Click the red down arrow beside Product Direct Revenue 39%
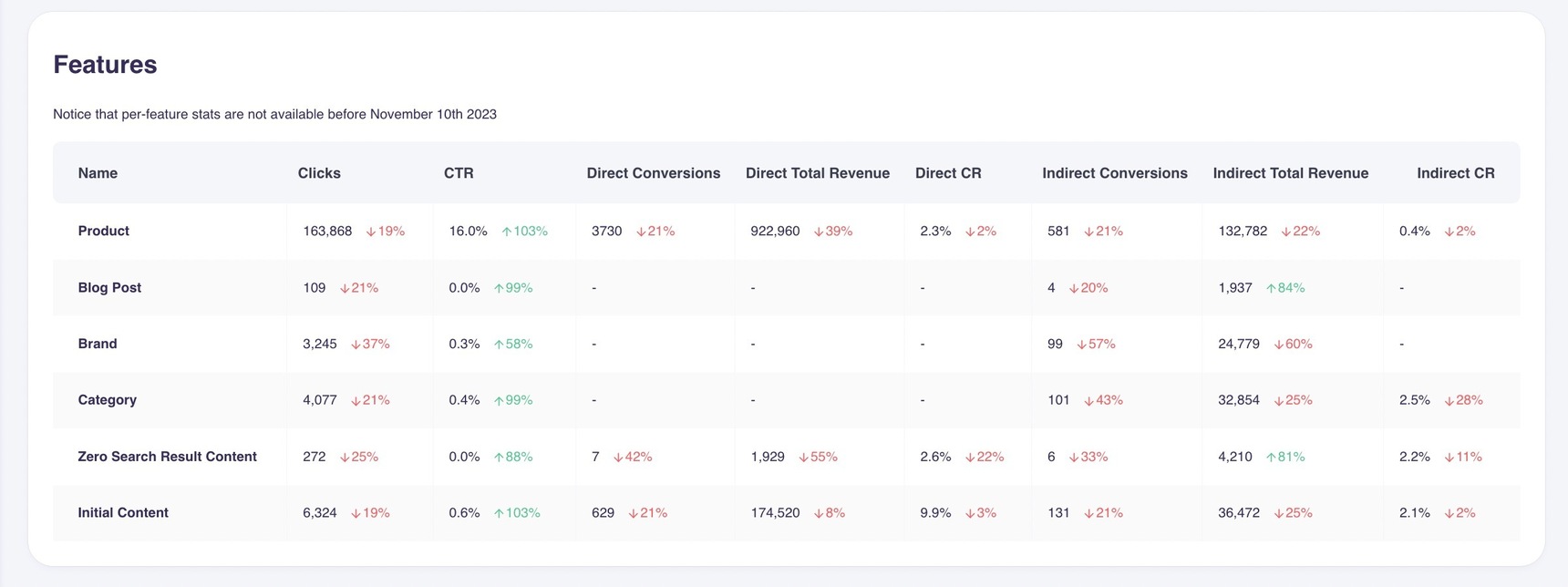 [819, 232]
